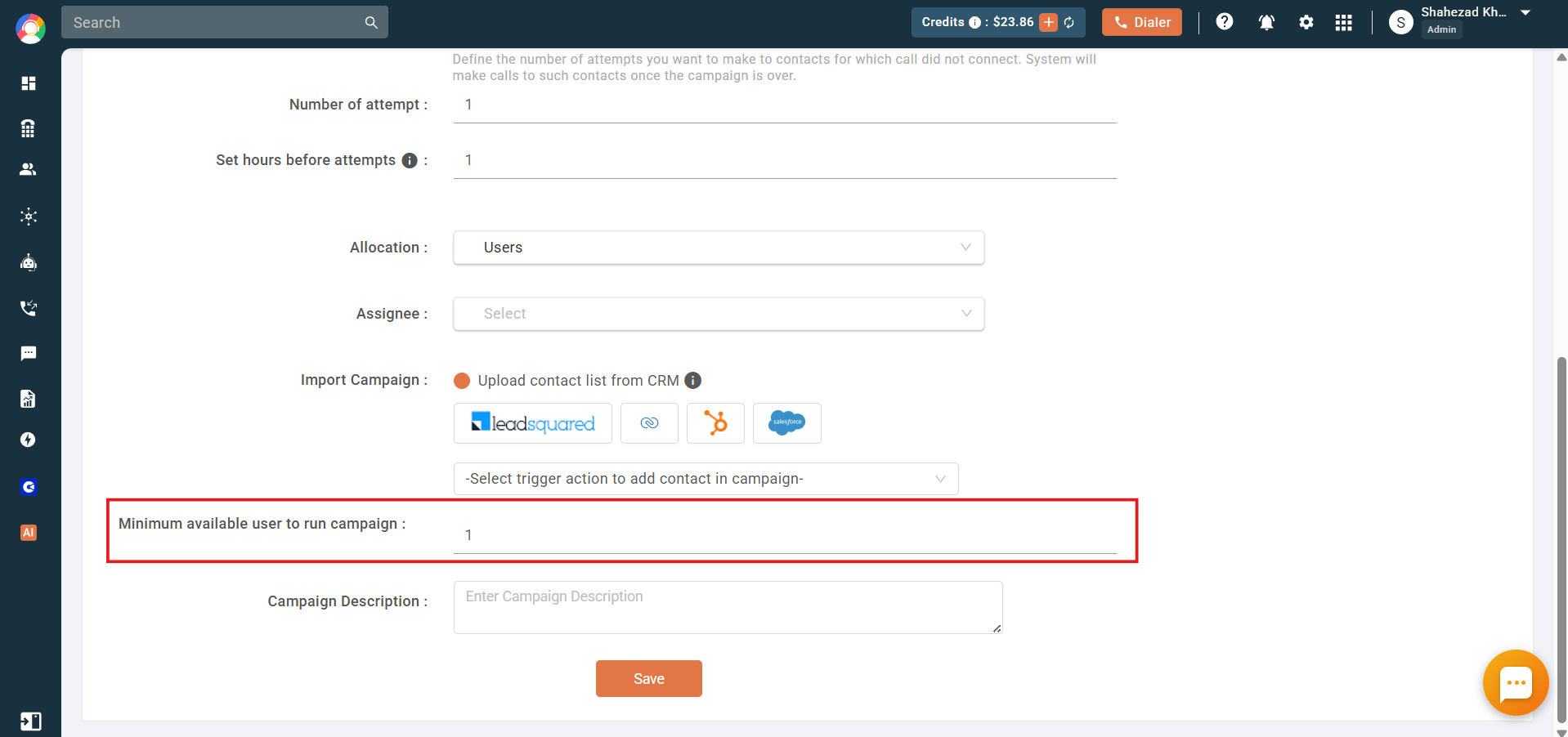Viewport: 1568px width, 737px height.
Task: Click the scrollbar up arrow
Action: point(1561,57)
